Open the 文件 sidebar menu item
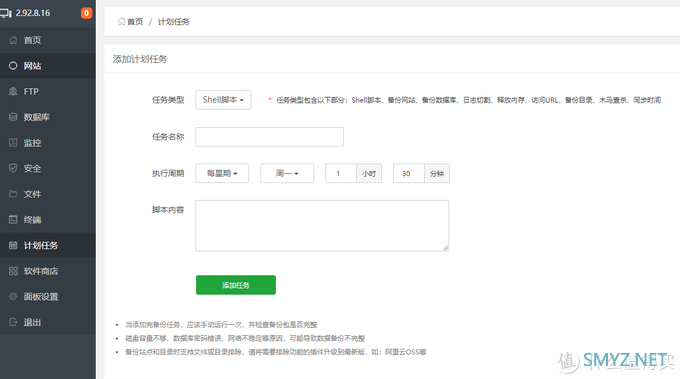The width and height of the screenshot is (680, 379). click(x=48, y=194)
